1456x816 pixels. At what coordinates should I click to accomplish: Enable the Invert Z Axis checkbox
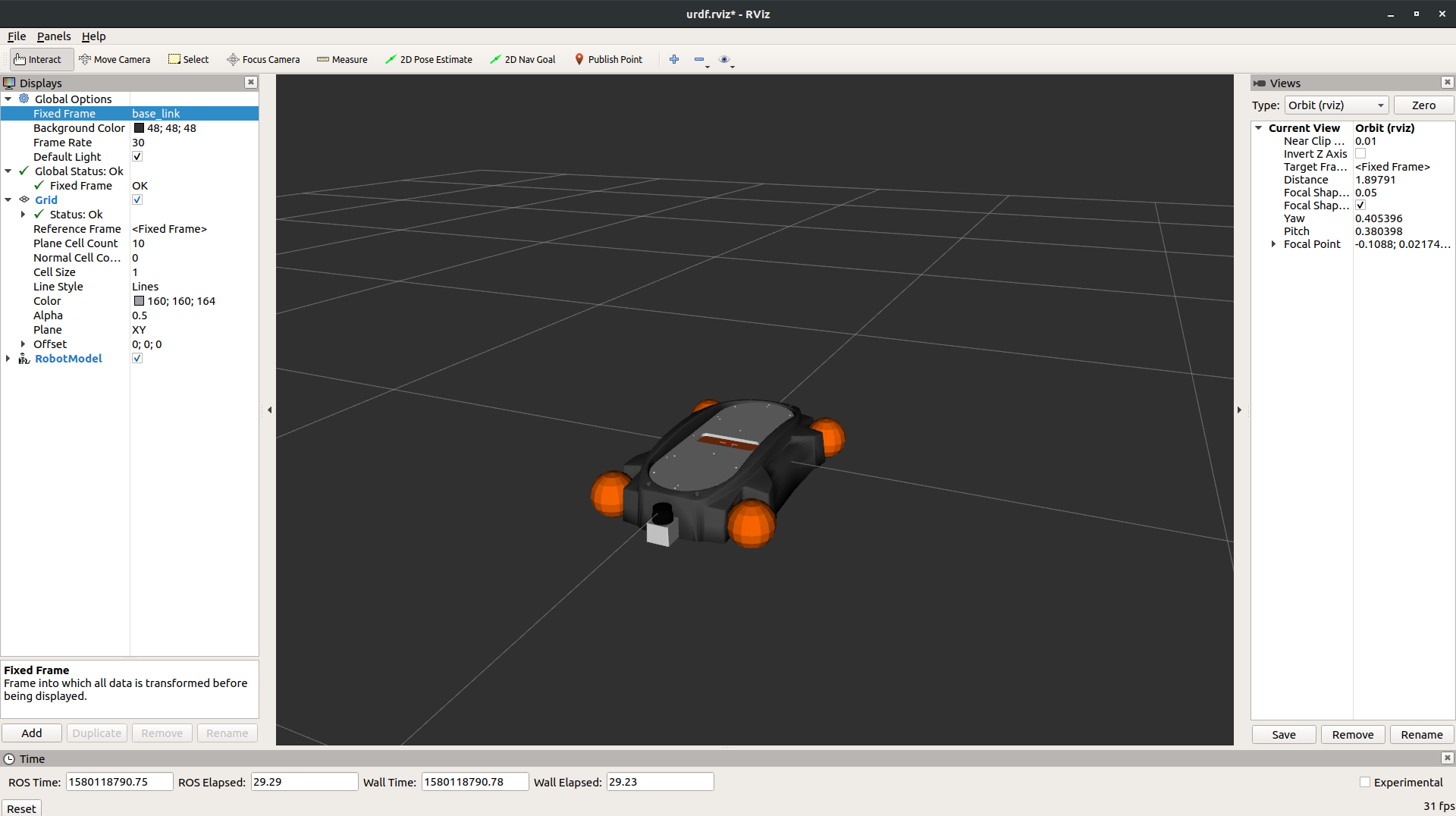click(x=1360, y=153)
